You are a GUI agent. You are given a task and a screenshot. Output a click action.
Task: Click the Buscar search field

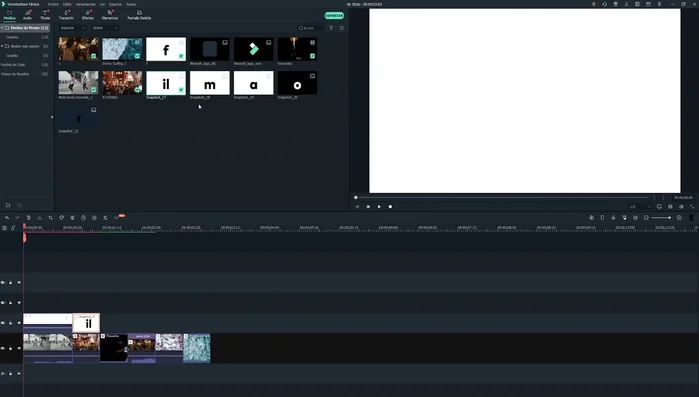click(x=311, y=28)
